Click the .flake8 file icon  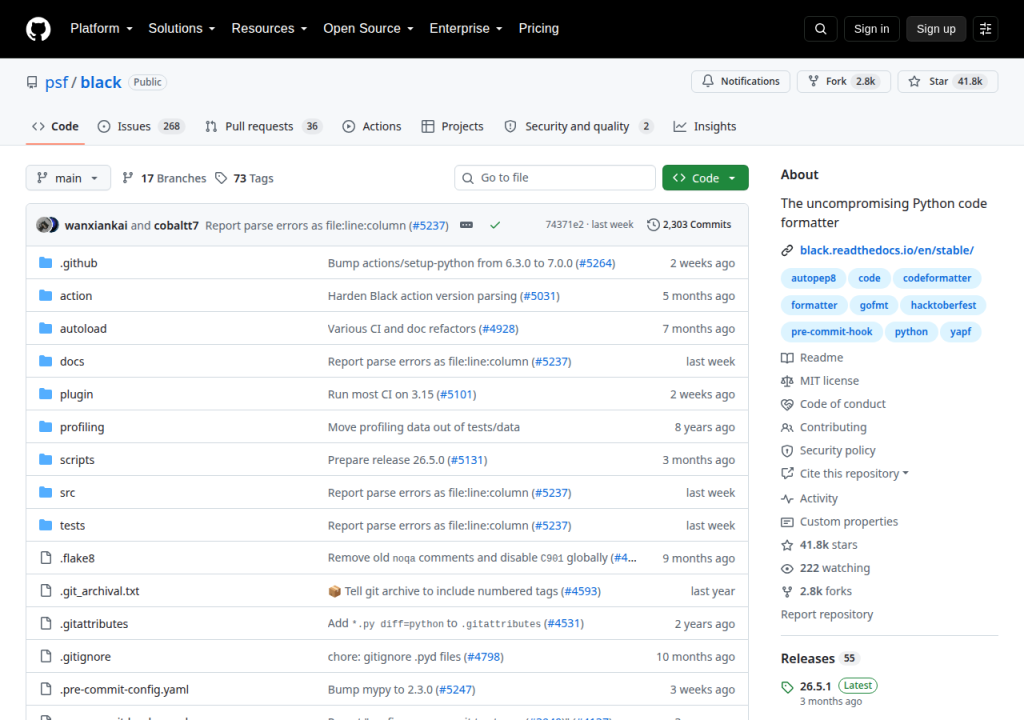(46, 558)
